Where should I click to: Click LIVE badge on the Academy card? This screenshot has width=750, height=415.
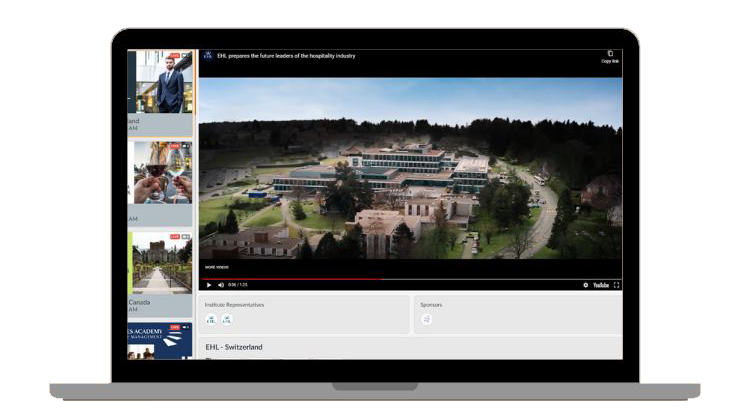175,328
